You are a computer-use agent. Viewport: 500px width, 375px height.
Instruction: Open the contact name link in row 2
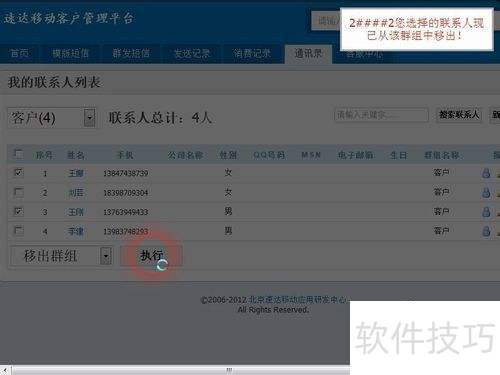(x=76, y=193)
